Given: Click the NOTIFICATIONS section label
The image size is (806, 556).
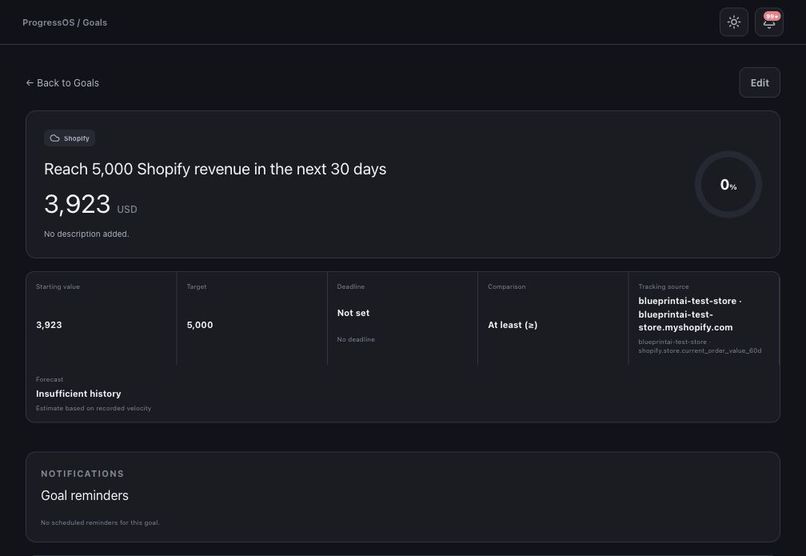Looking at the screenshot, I should (x=82, y=474).
